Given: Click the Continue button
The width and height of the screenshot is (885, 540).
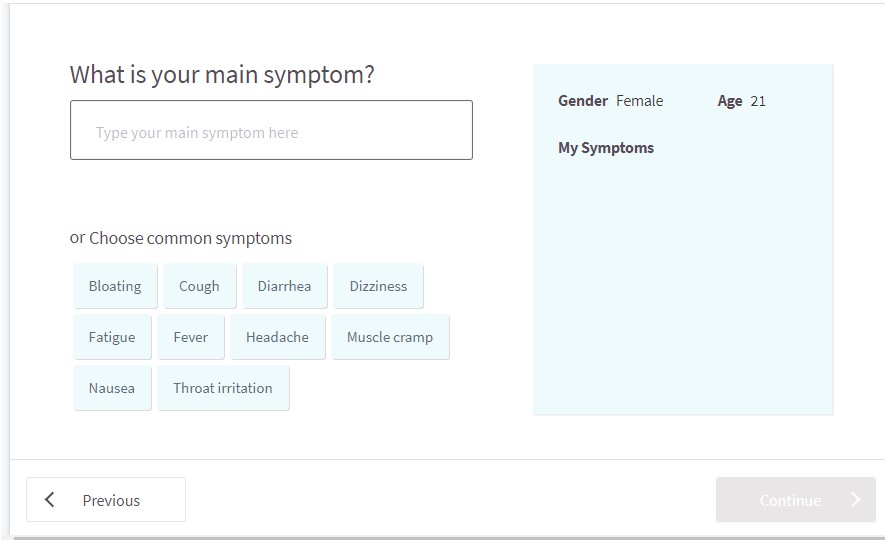Looking at the screenshot, I should pos(795,499).
